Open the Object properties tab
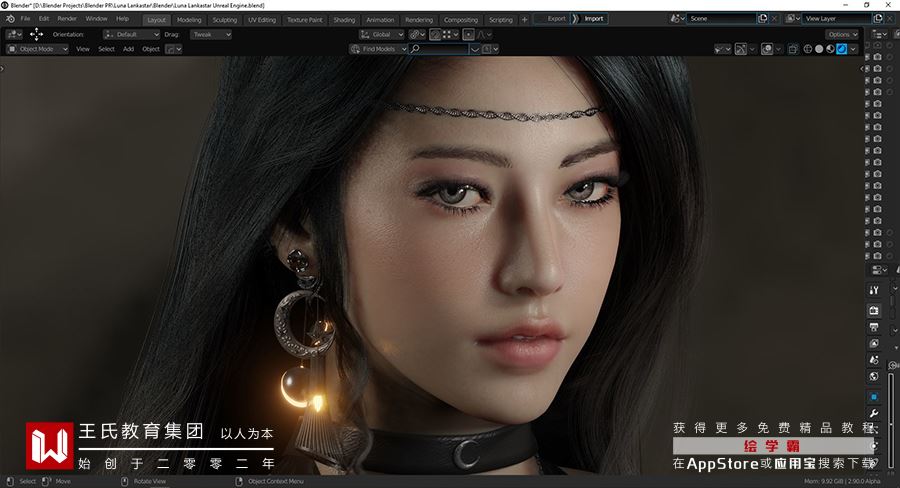The height and width of the screenshot is (488, 900). point(874,397)
